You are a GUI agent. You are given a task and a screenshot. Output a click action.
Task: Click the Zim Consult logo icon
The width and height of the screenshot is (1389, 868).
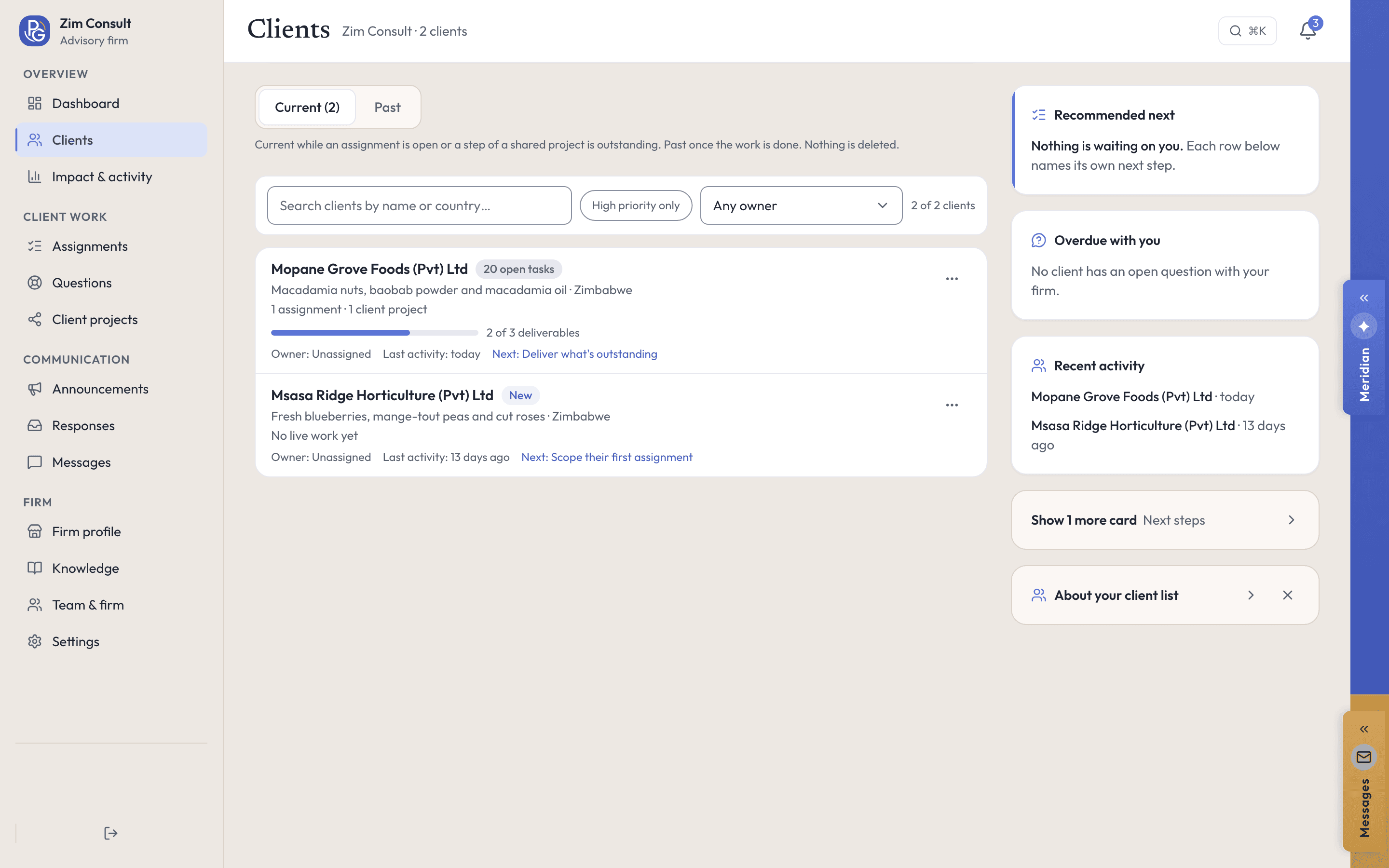(x=34, y=31)
